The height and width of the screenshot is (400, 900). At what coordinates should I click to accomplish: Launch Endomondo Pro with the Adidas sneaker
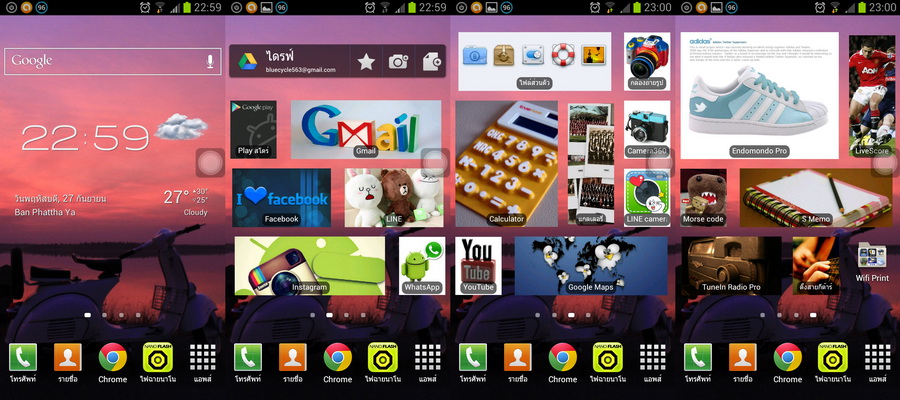pos(759,95)
